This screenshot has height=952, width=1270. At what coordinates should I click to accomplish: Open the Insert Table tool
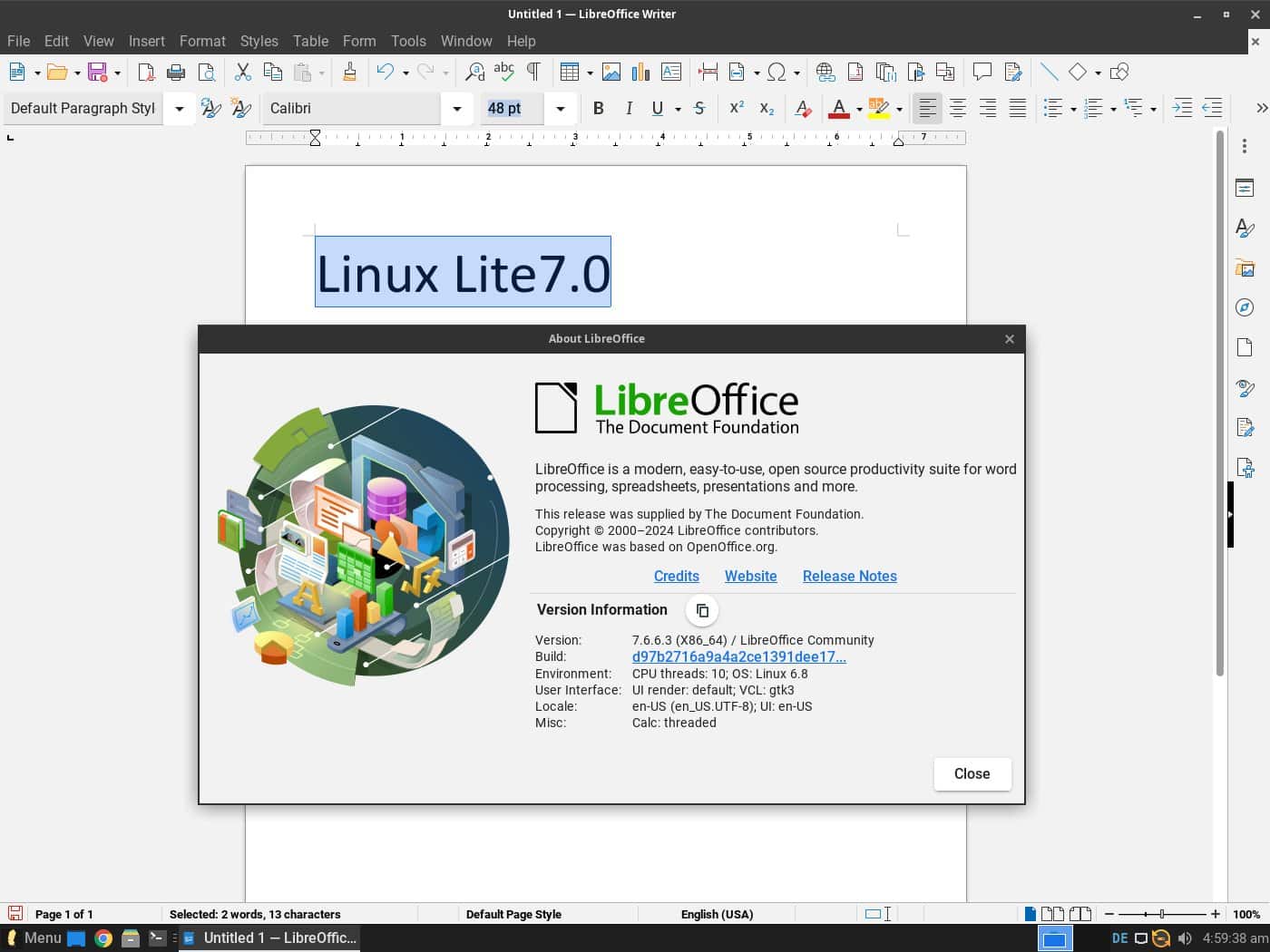point(570,72)
